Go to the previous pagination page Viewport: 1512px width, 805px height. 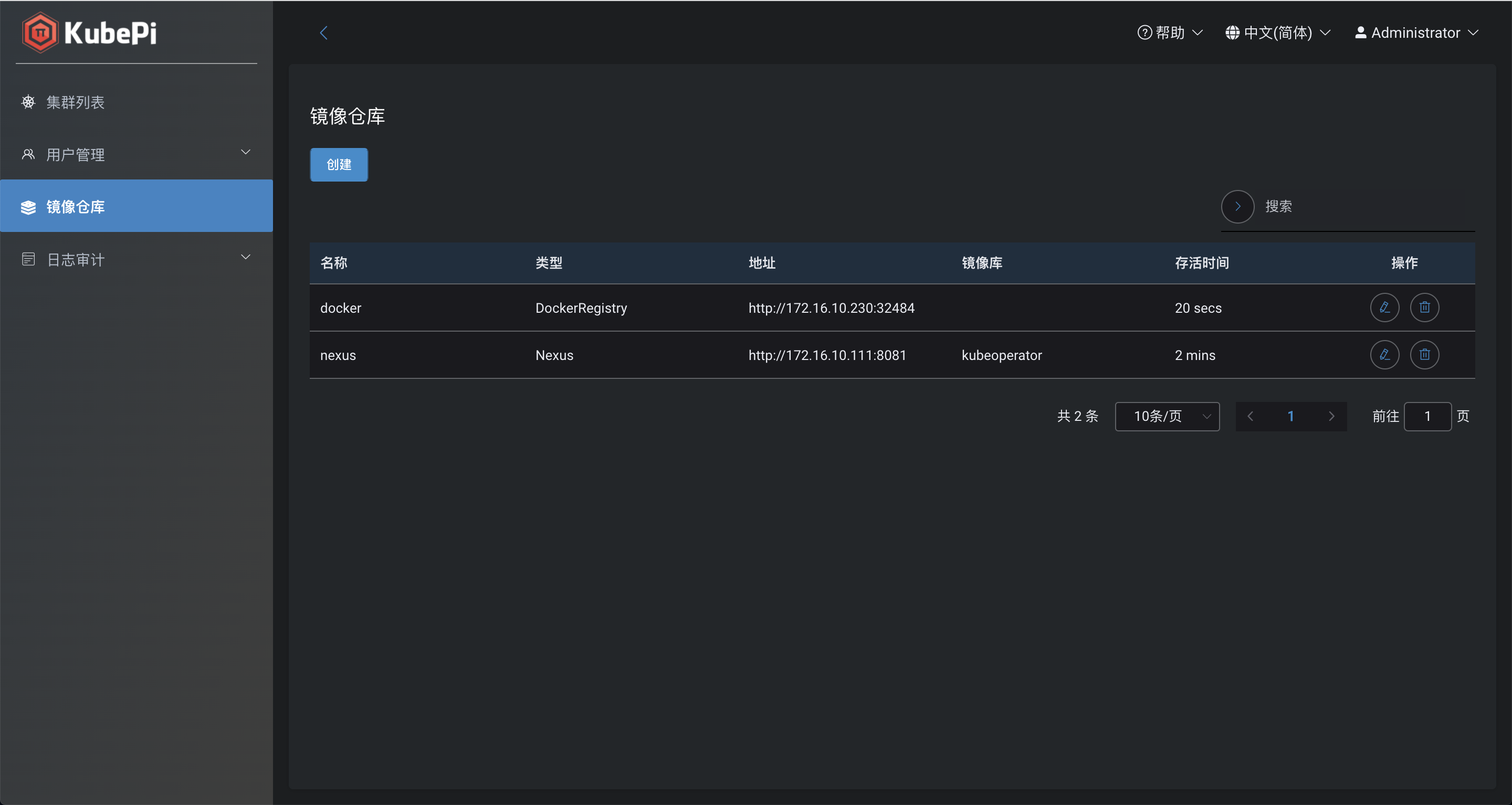tap(1250, 417)
